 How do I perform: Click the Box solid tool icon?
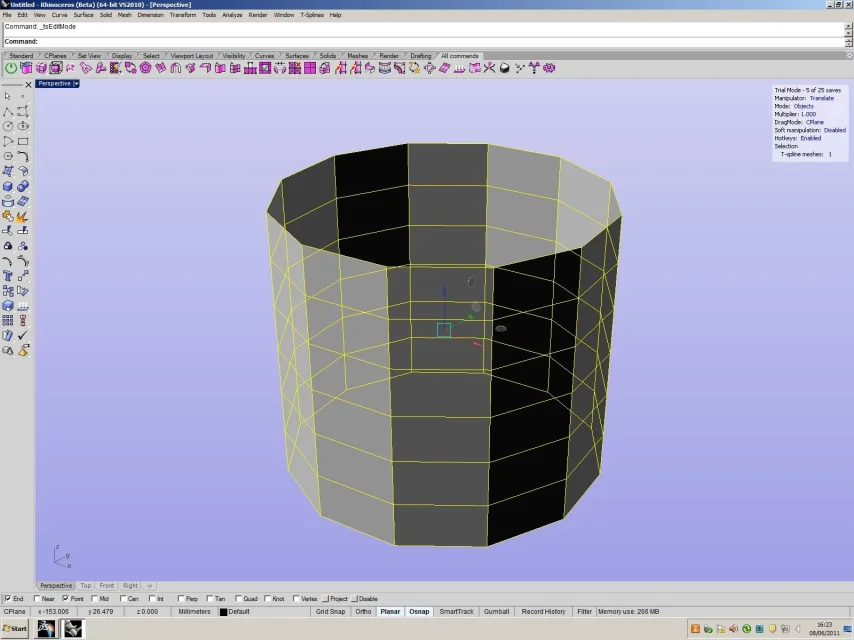pos(8,186)
